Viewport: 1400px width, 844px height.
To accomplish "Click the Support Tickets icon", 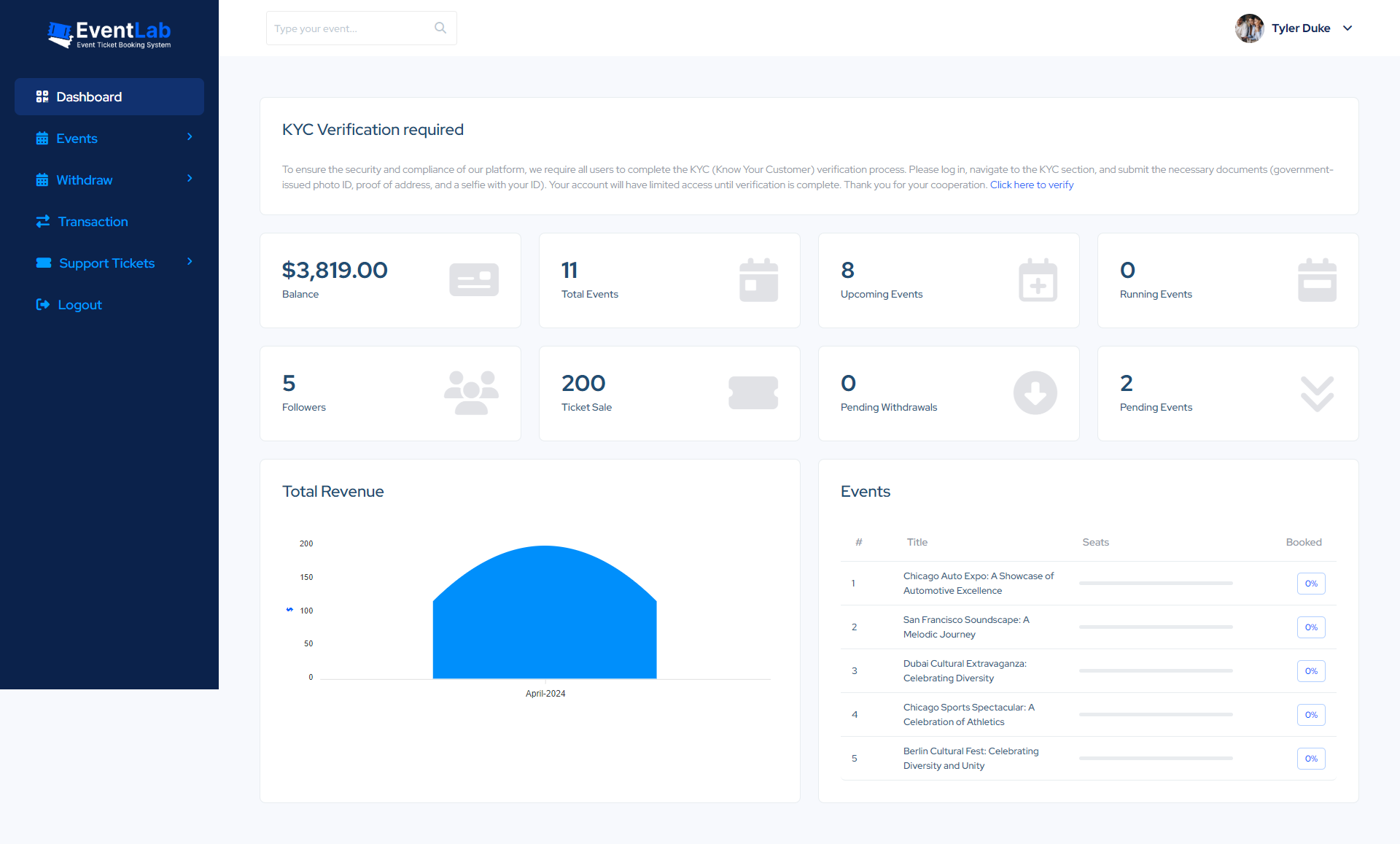I will 42,263.
